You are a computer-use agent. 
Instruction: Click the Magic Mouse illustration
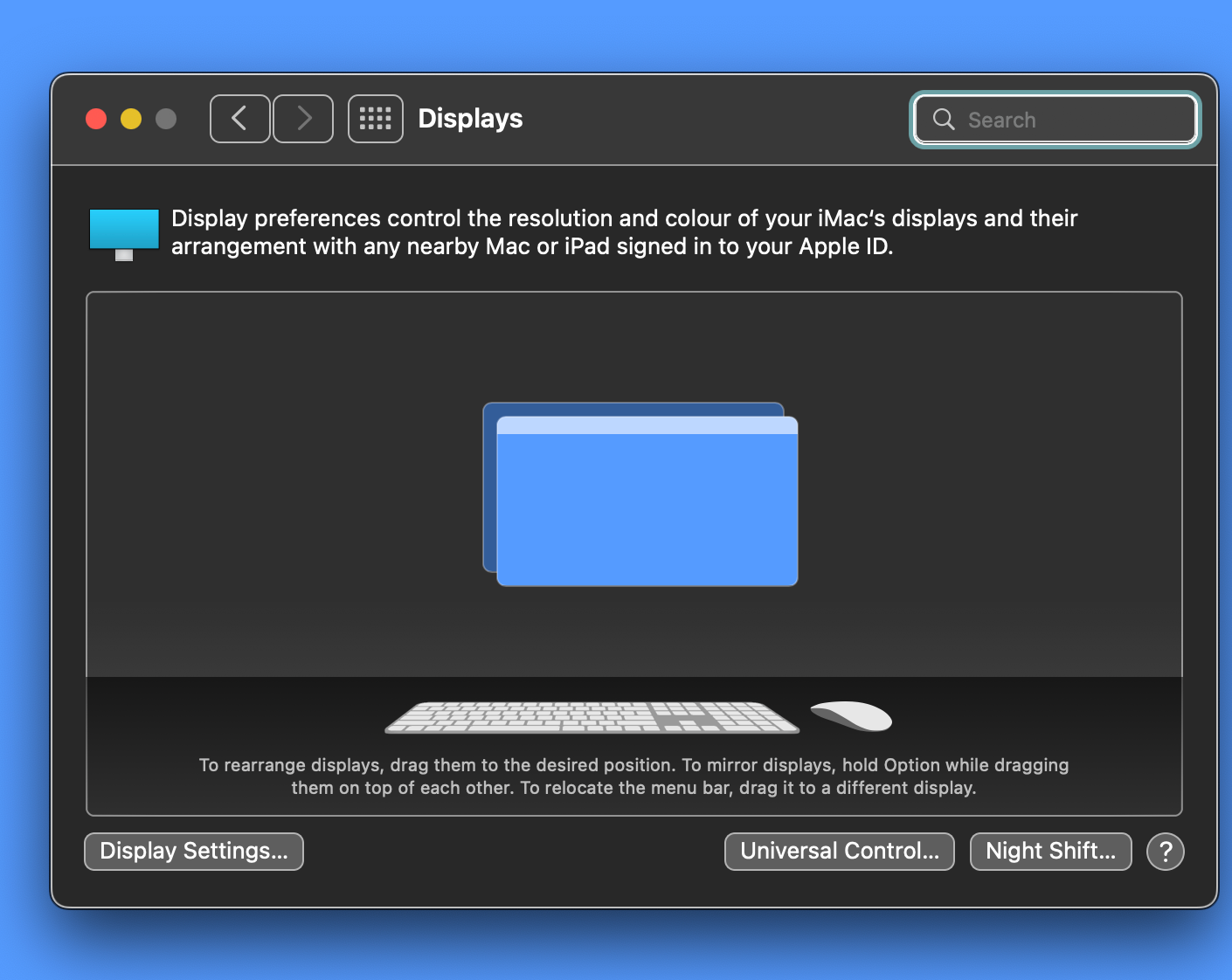click(x=851, y=715)
